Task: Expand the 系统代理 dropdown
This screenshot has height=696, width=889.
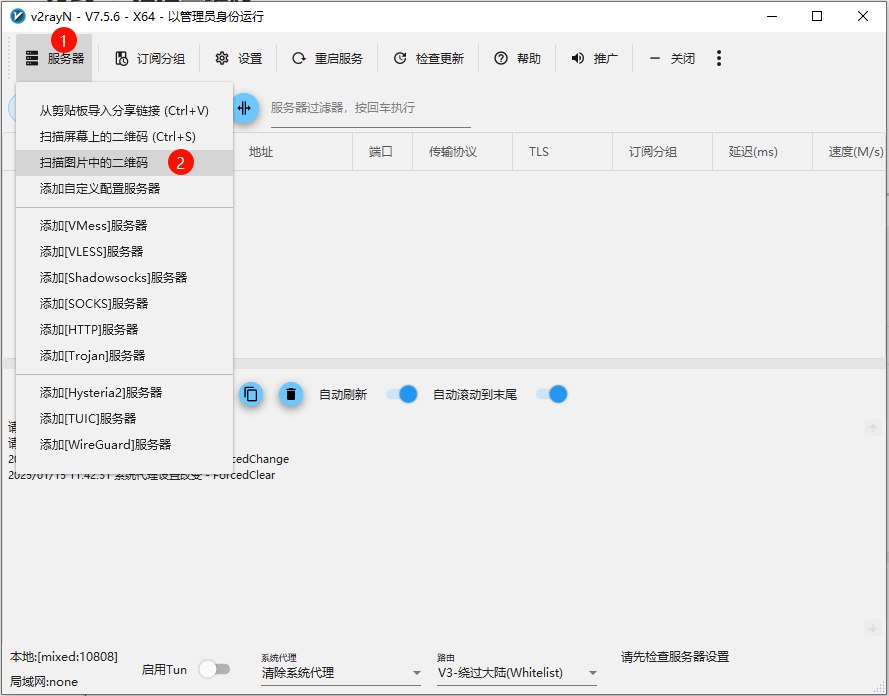Action: click(340, 673)
